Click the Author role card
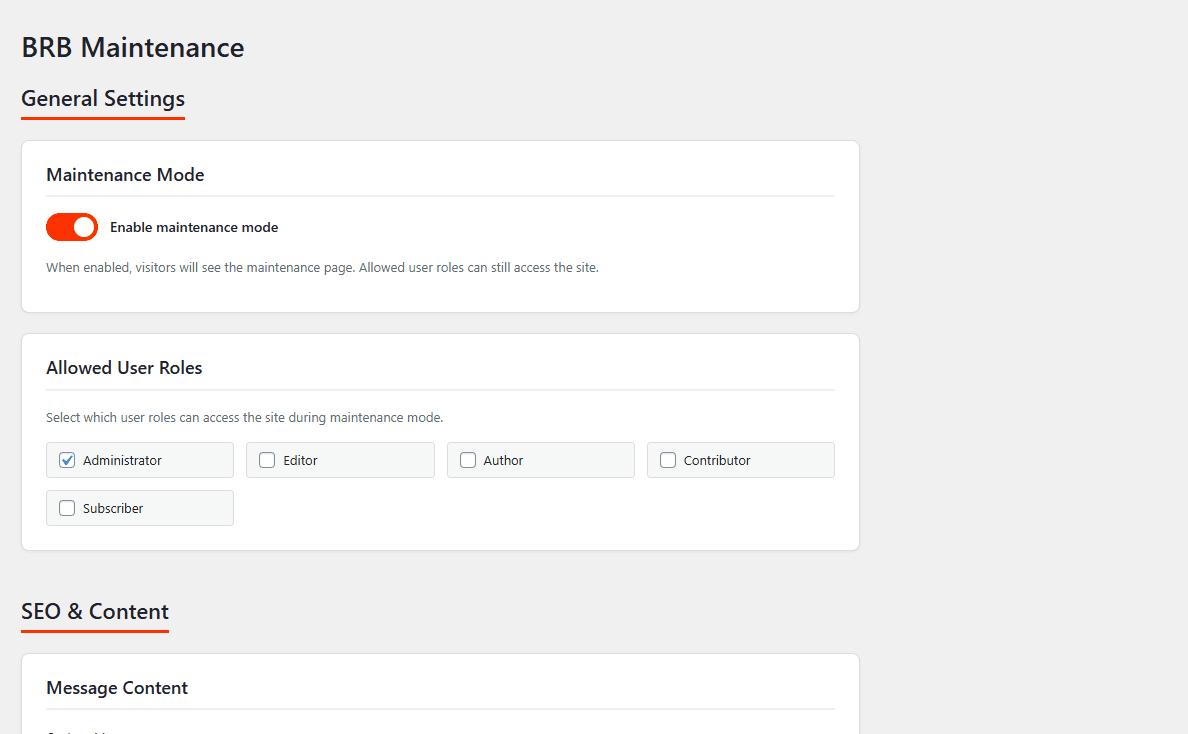This screenshot has height=734, width=1188. tap(540, 460)
